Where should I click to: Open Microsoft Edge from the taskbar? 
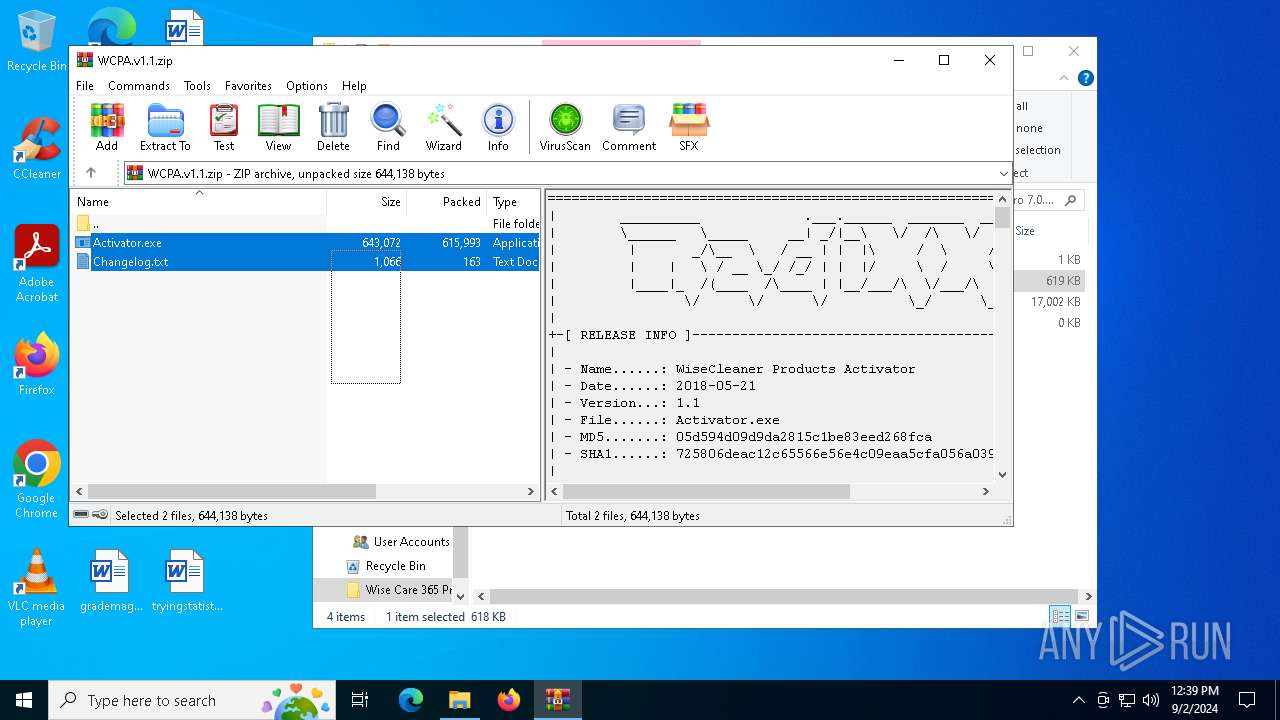411,700
